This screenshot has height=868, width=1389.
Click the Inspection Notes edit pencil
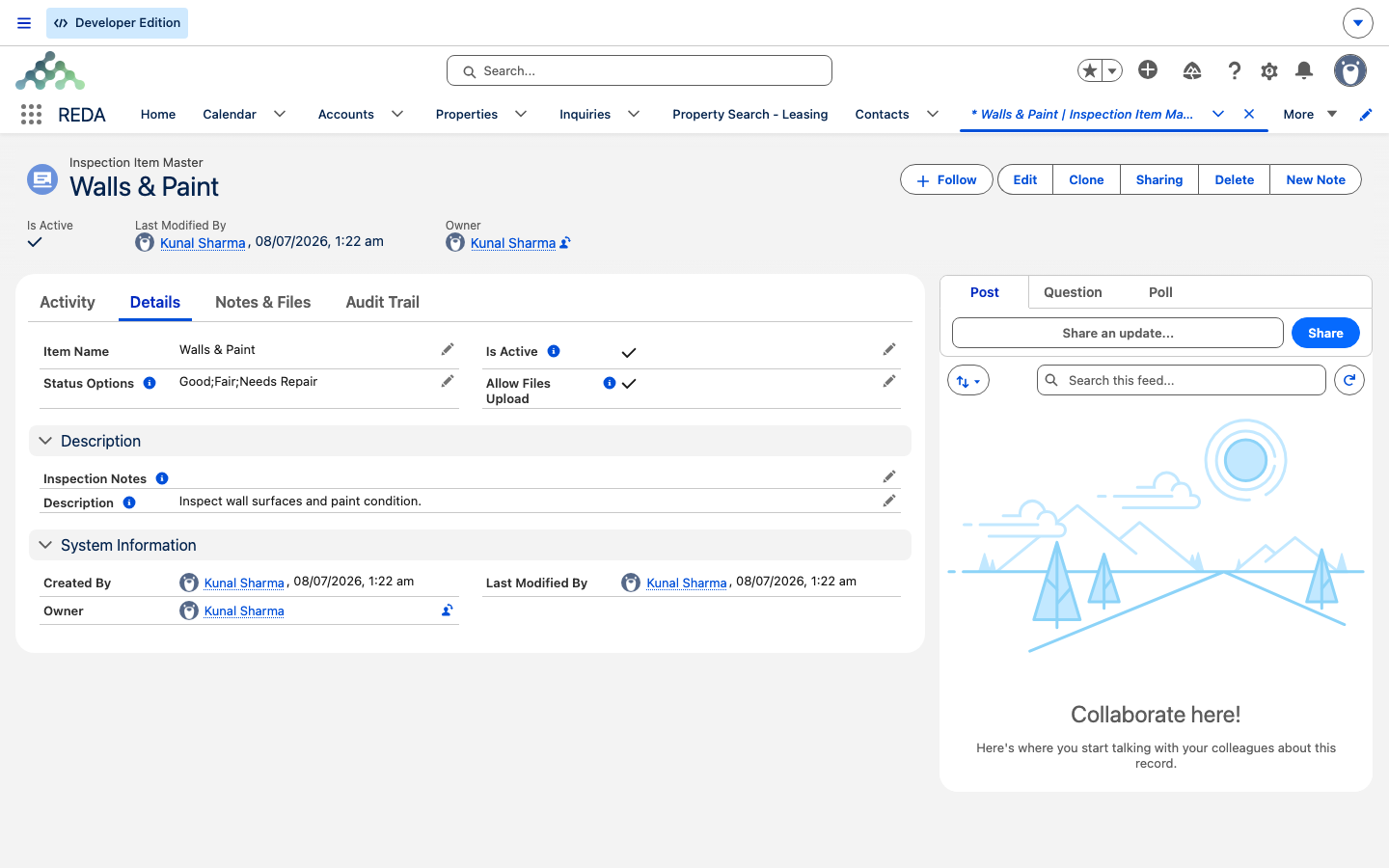[x=889, y=476]
